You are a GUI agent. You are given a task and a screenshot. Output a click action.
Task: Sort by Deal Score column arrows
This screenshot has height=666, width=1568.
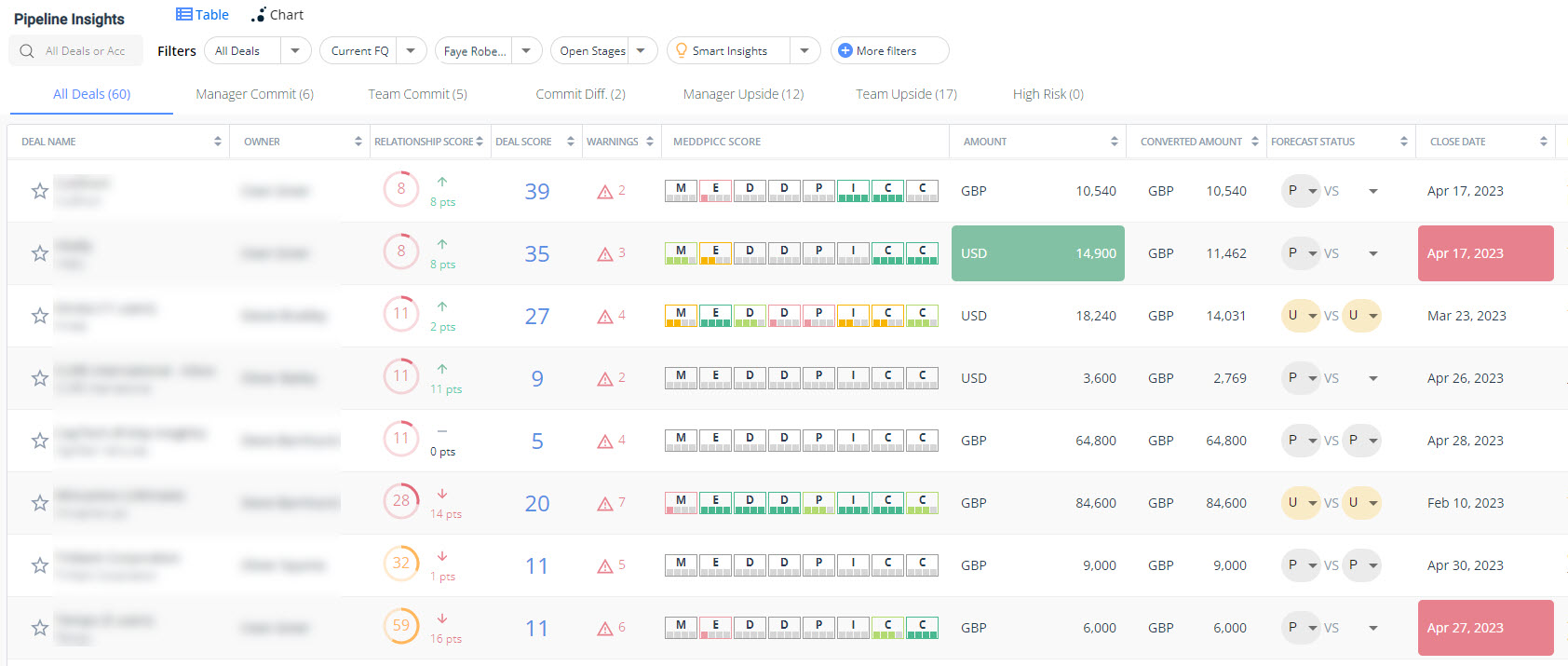[571, 142]
